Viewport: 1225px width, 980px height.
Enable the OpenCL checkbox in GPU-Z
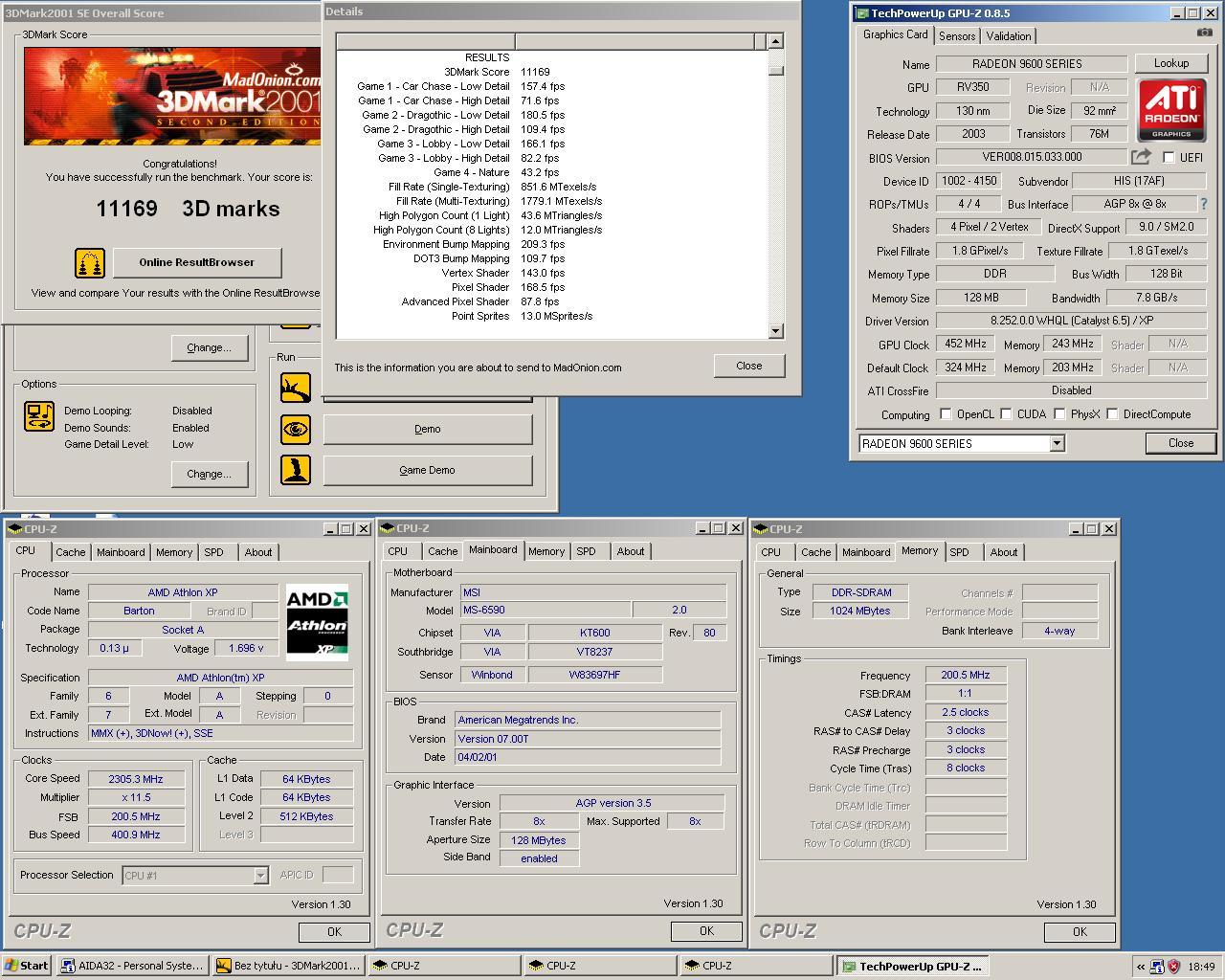point(947,413)
